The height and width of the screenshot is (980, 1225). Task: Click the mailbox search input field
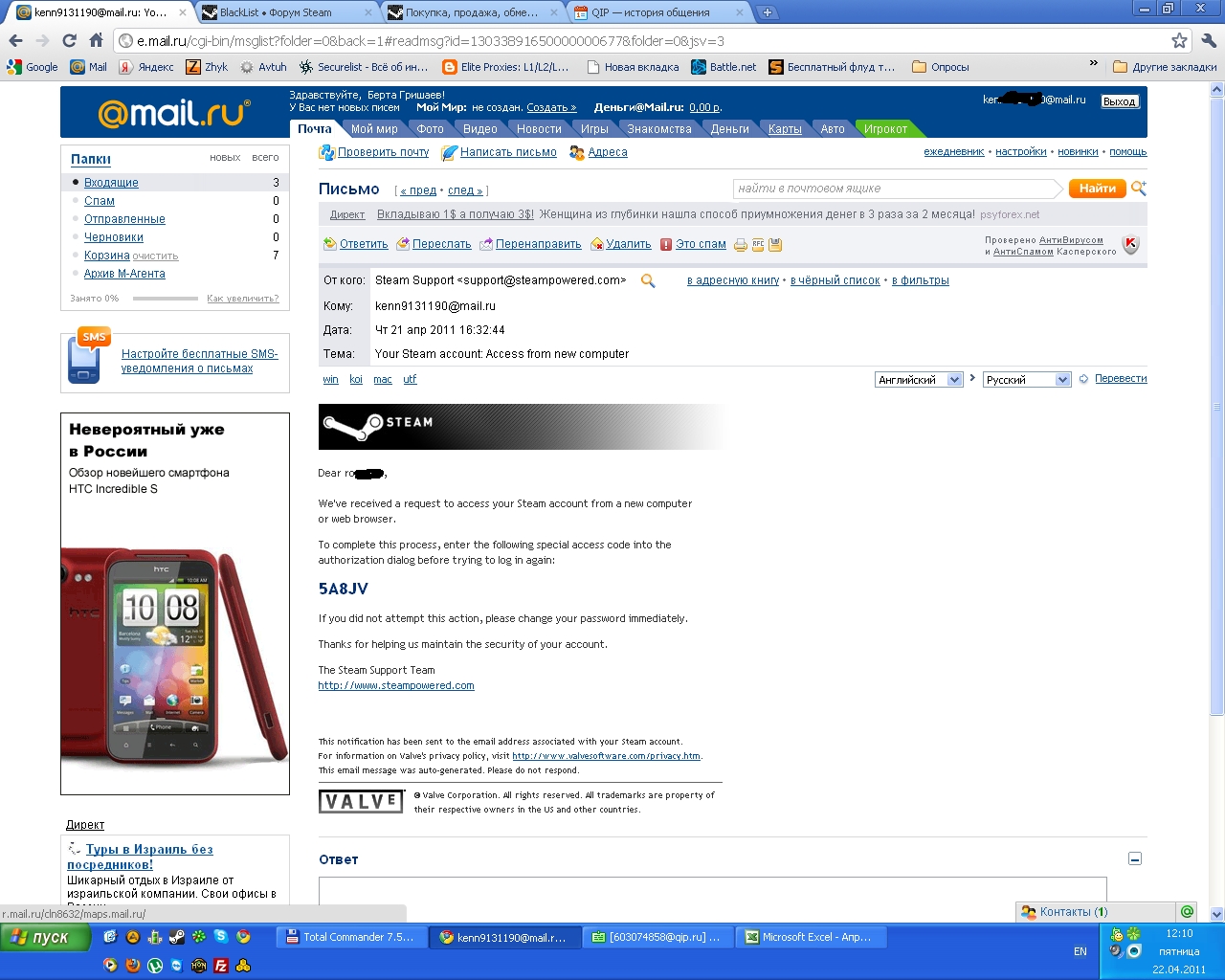(896, 189)
